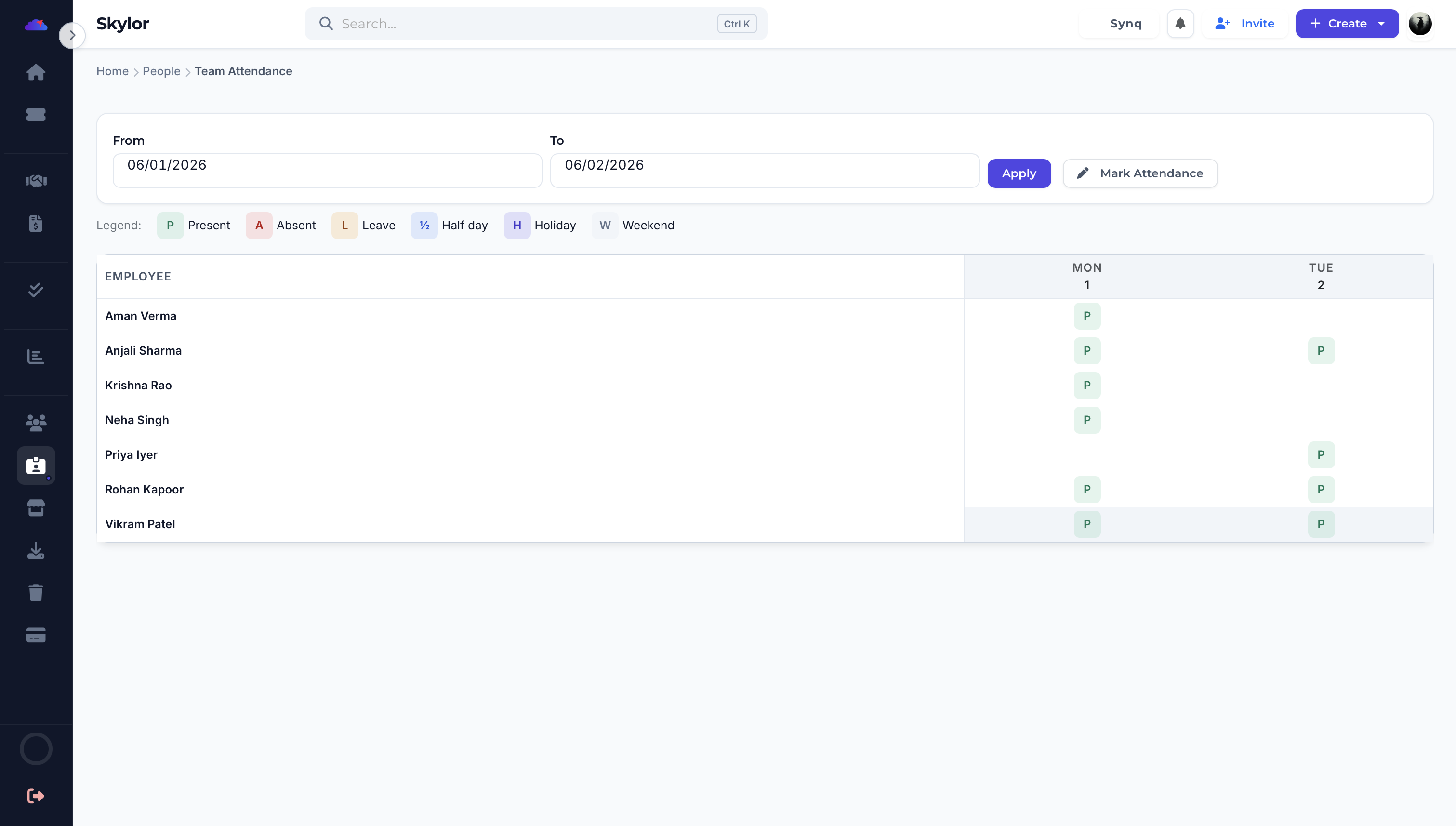Image resolution: width=1456 pixels, height=826 pixels.
Task: Click the Team Attendance breadcrumb
Action: 243,71
